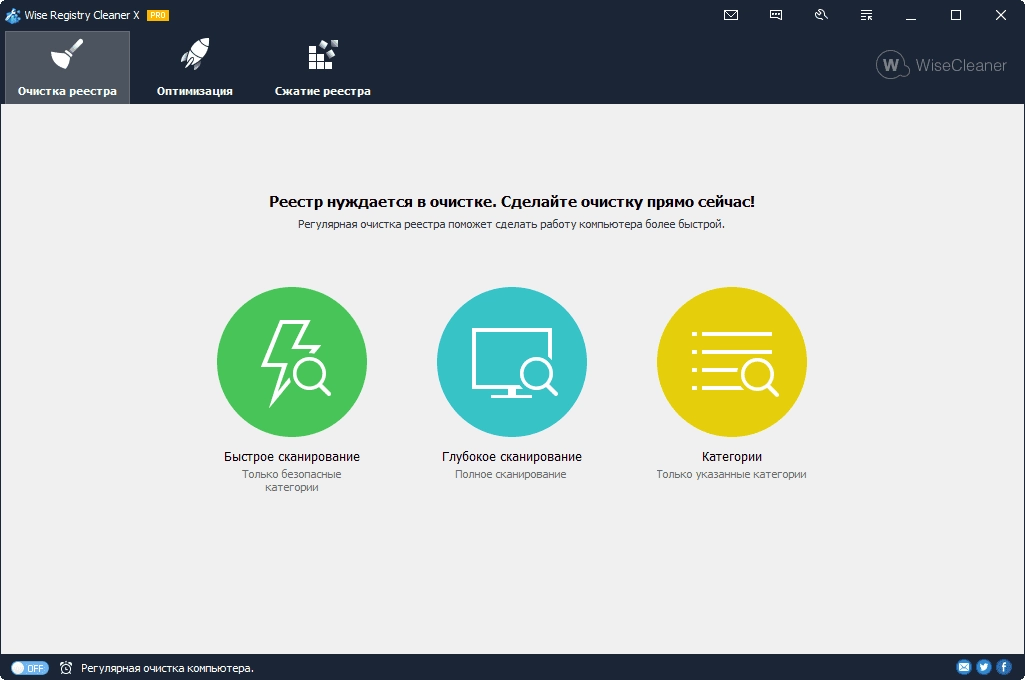Toggle the scheduled cleaning OFF switch

[x=30, y=668]
